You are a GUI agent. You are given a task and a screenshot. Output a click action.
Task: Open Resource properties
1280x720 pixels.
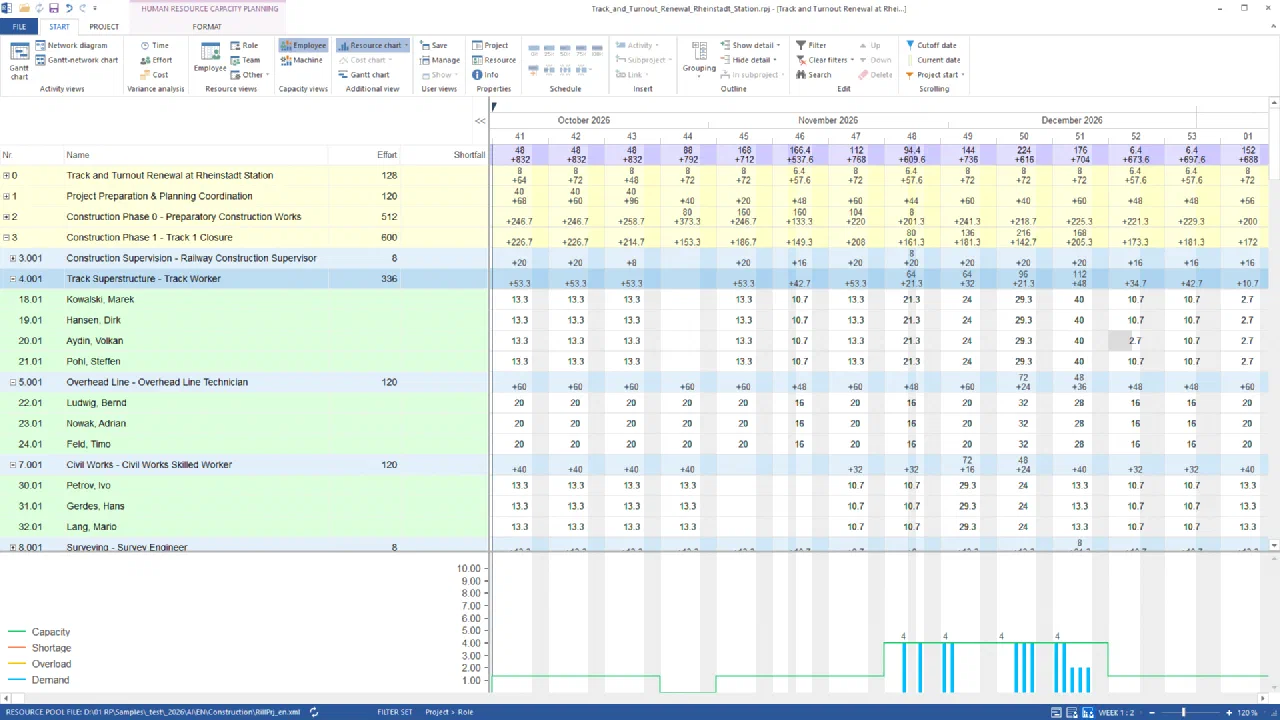pyautogui.click(x=494, y=60)
